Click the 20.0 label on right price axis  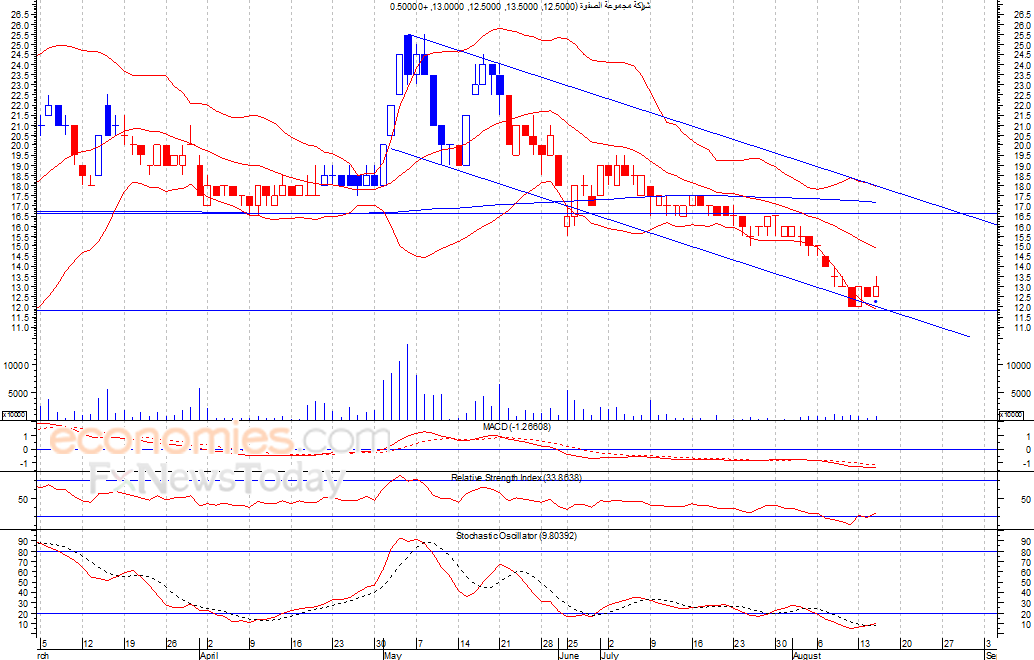(1023, 146)
